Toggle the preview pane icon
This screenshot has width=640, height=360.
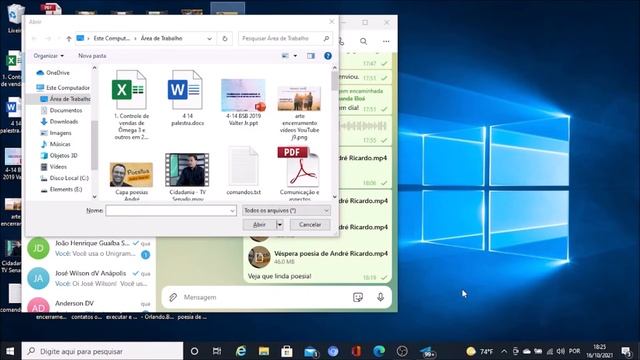311,56
